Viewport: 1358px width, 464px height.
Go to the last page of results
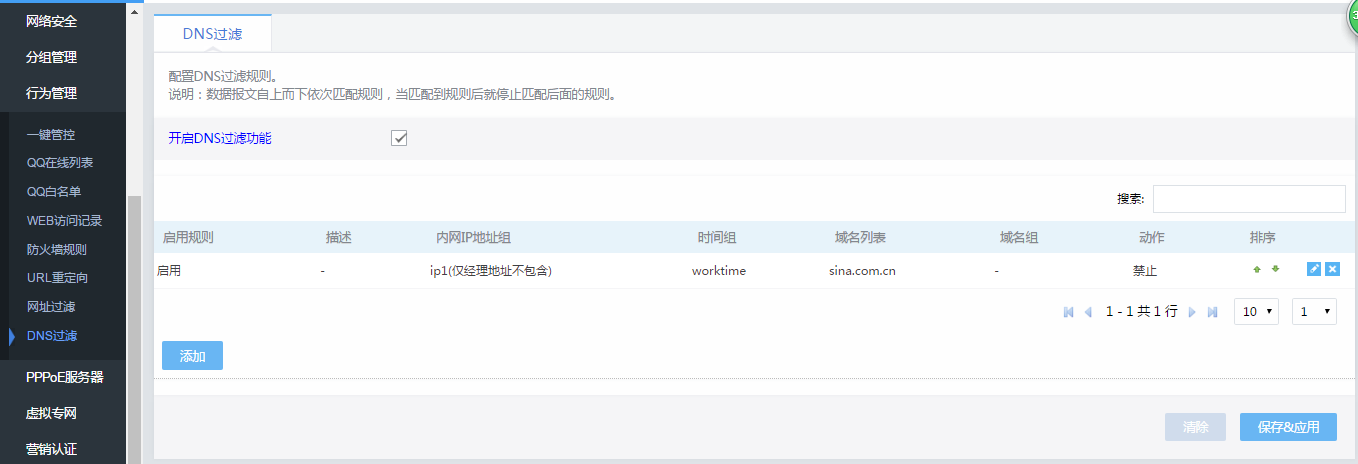[x=1212, y=312]
